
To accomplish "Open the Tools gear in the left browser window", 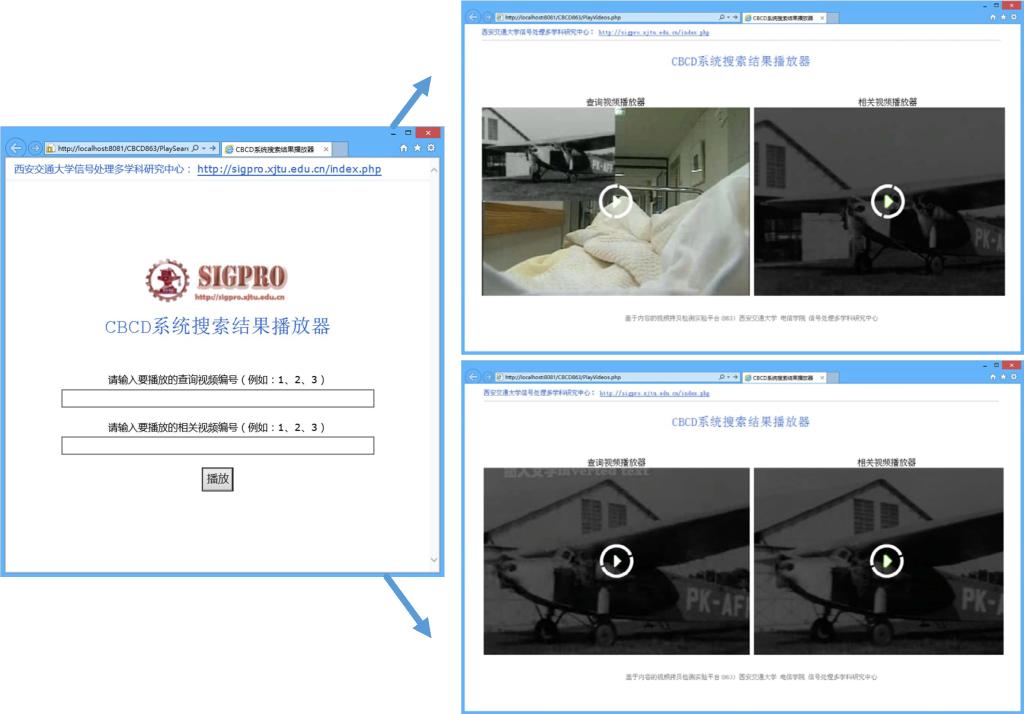I will [x=430, y=148].
